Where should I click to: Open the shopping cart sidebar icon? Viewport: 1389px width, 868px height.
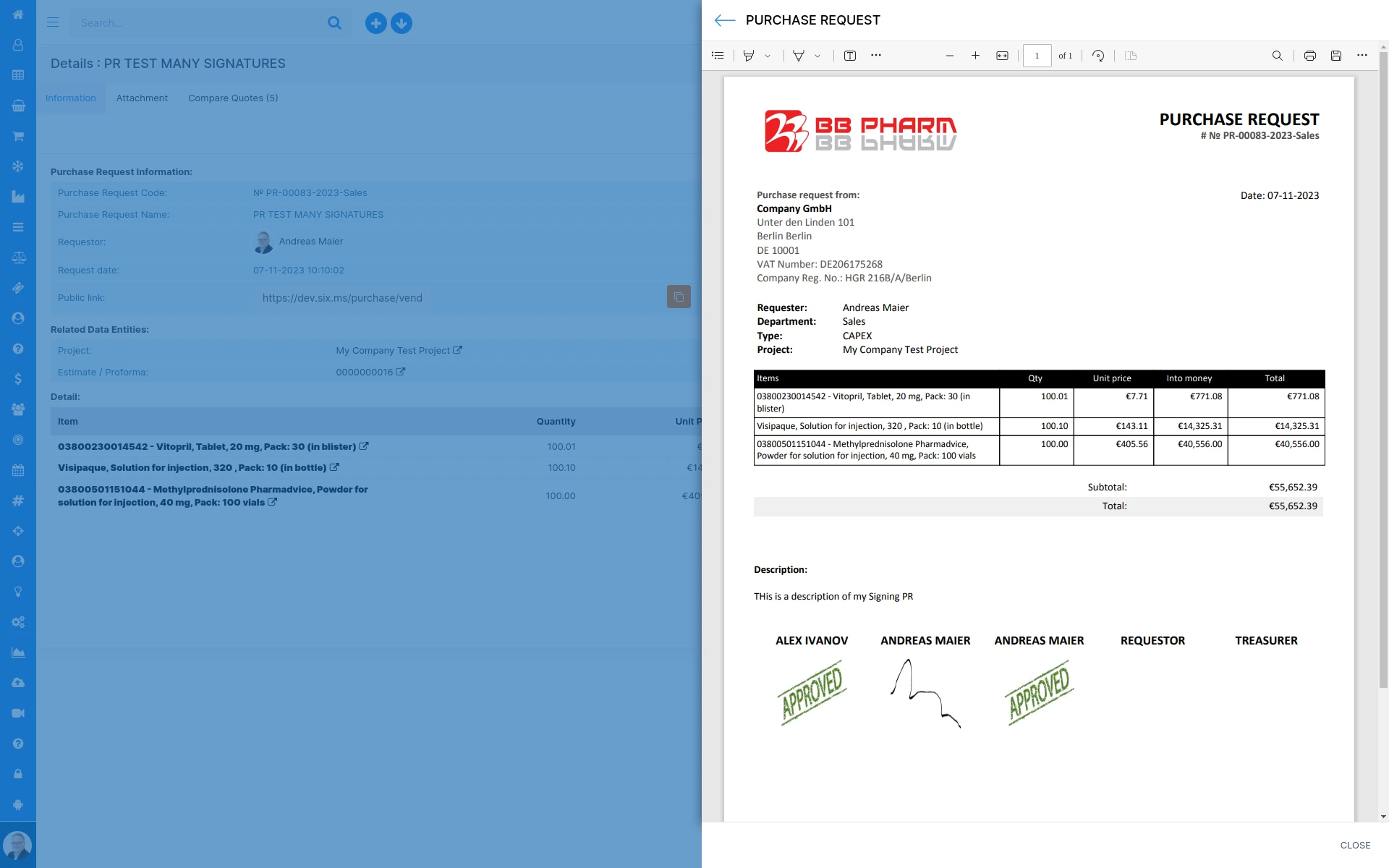point(18,136)
